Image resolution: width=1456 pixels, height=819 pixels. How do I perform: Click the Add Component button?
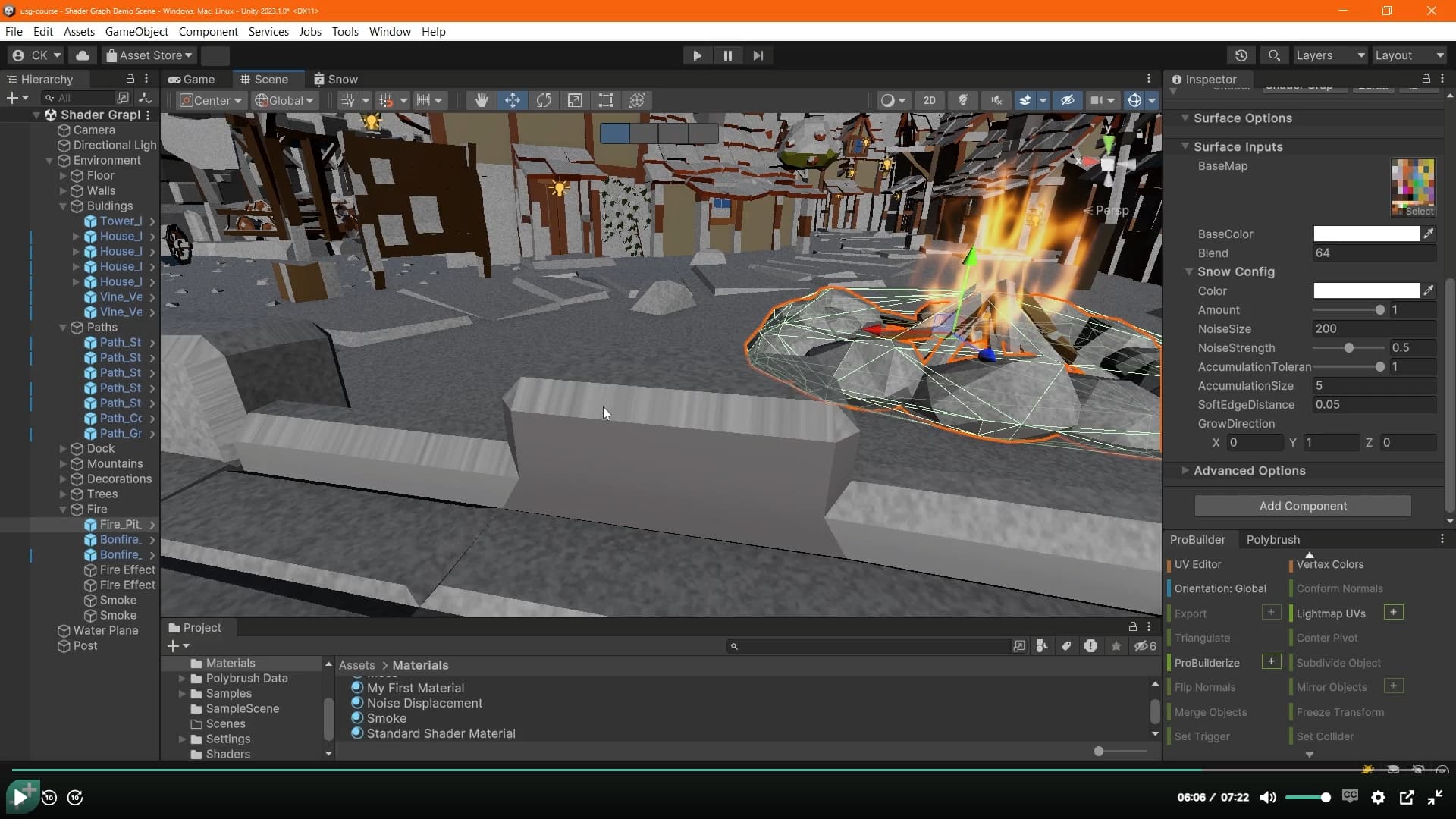click(1303, 506)
